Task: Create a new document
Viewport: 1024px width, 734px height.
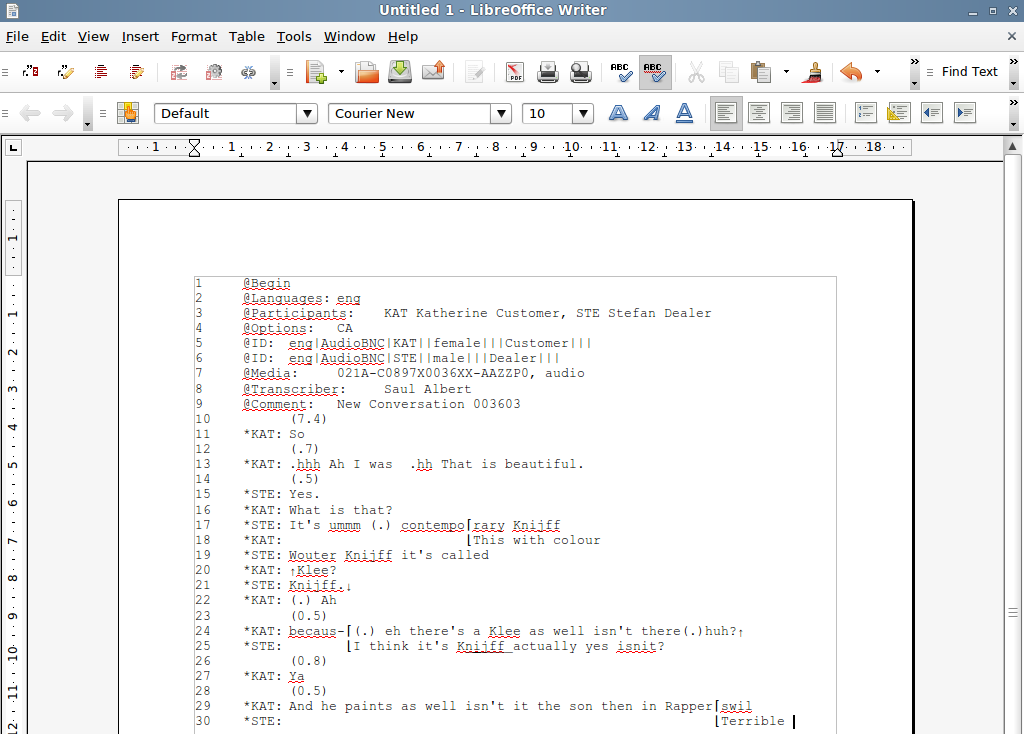Action: (x=316, y=72)
